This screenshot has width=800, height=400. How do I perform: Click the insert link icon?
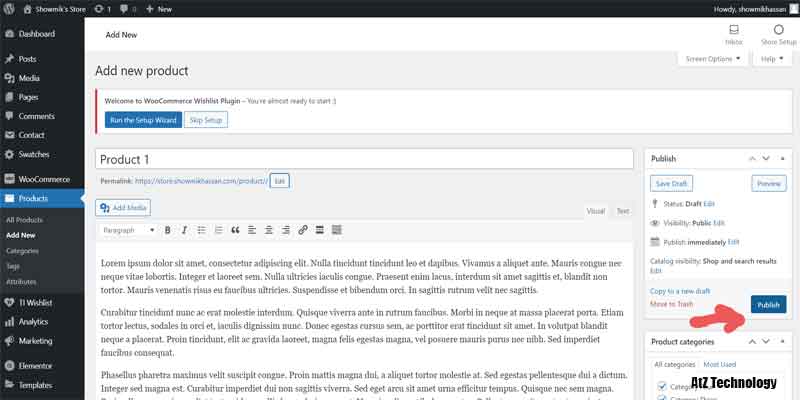click(303, 230)
